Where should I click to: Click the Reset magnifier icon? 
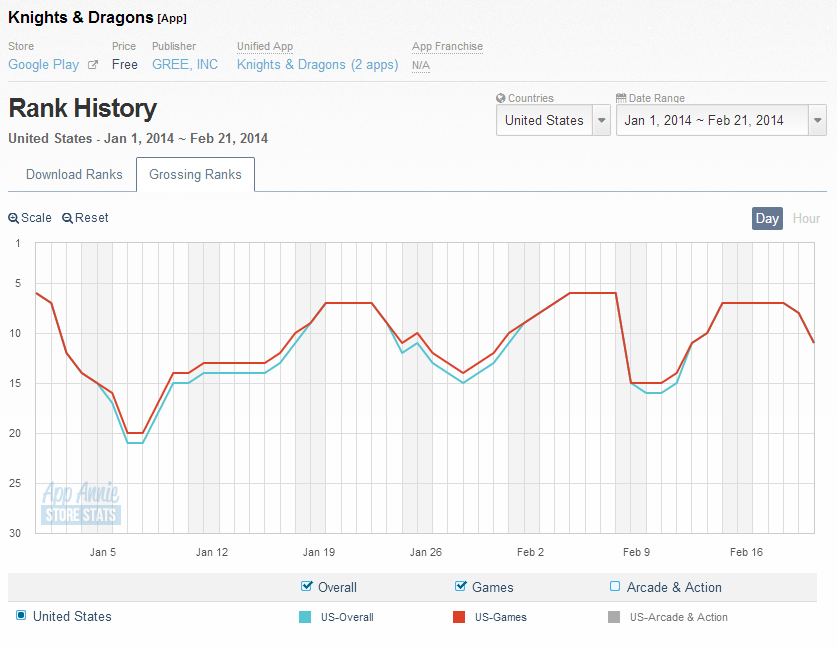[67, 218]
